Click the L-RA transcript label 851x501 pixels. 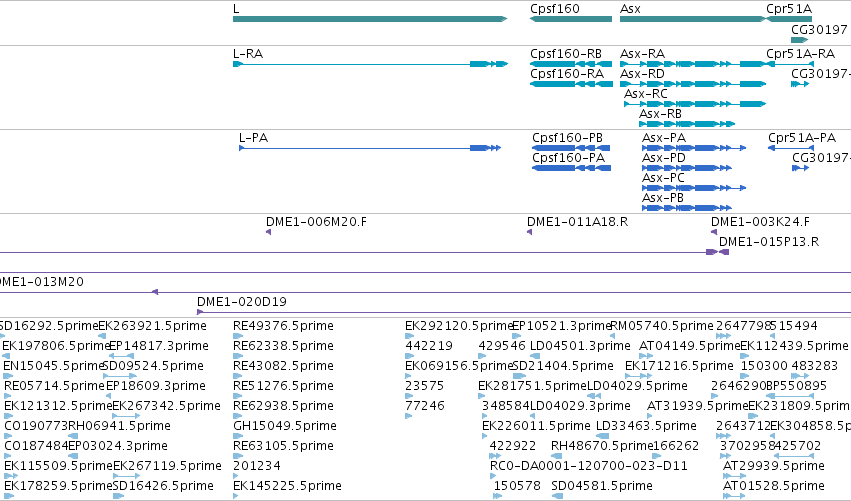[248, 54]
